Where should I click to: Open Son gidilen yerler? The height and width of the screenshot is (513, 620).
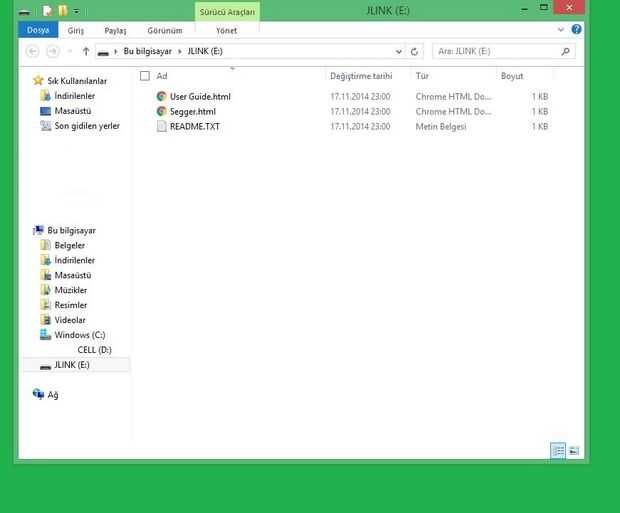(87, 126)
